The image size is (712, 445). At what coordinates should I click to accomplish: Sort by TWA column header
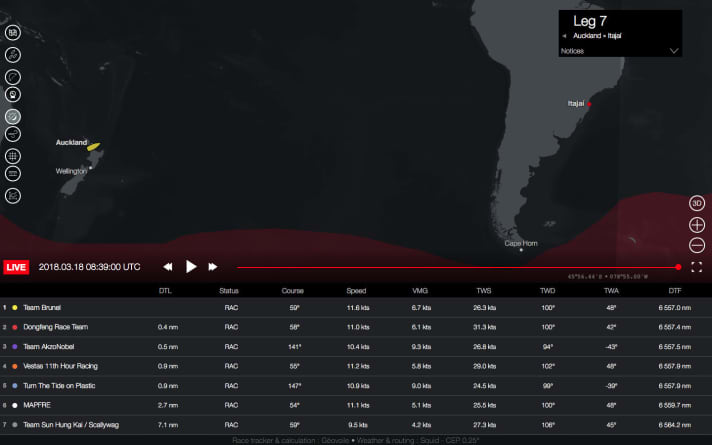coord(611,291)
